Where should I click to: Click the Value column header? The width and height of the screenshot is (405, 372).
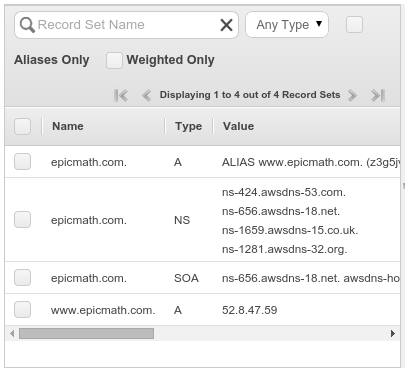[238, 126]
